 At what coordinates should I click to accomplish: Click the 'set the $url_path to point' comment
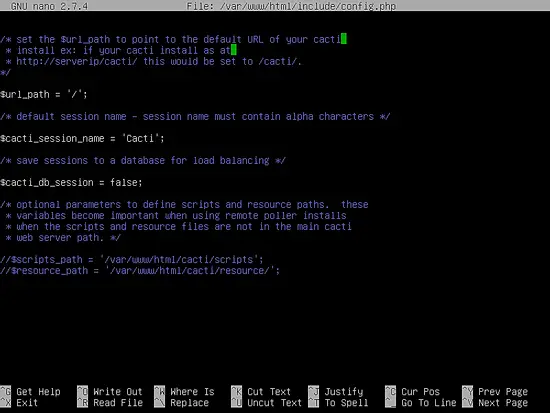[170, 39]
